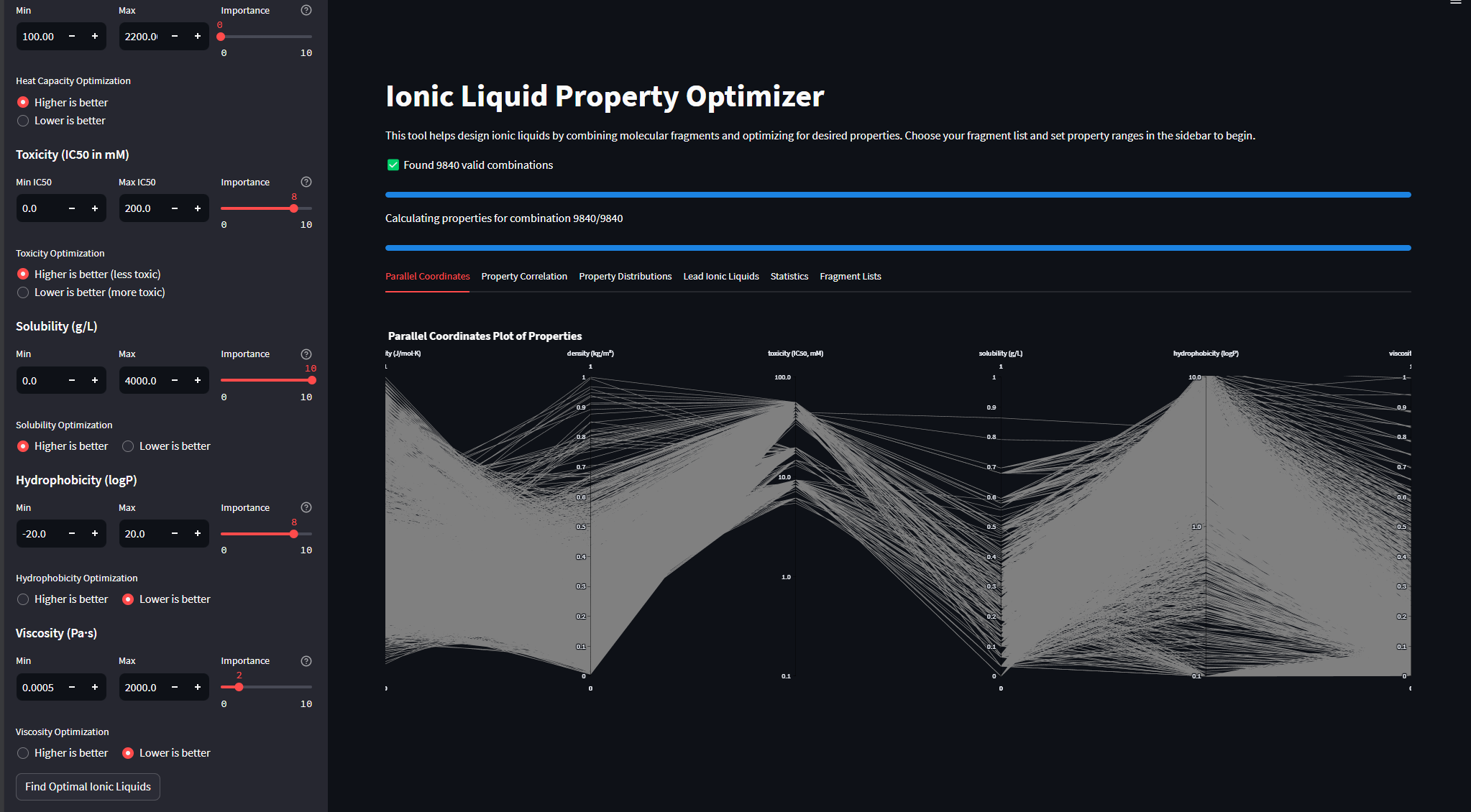Increment the Max viscosity value

pyautogui.click(x=198, y=687)
